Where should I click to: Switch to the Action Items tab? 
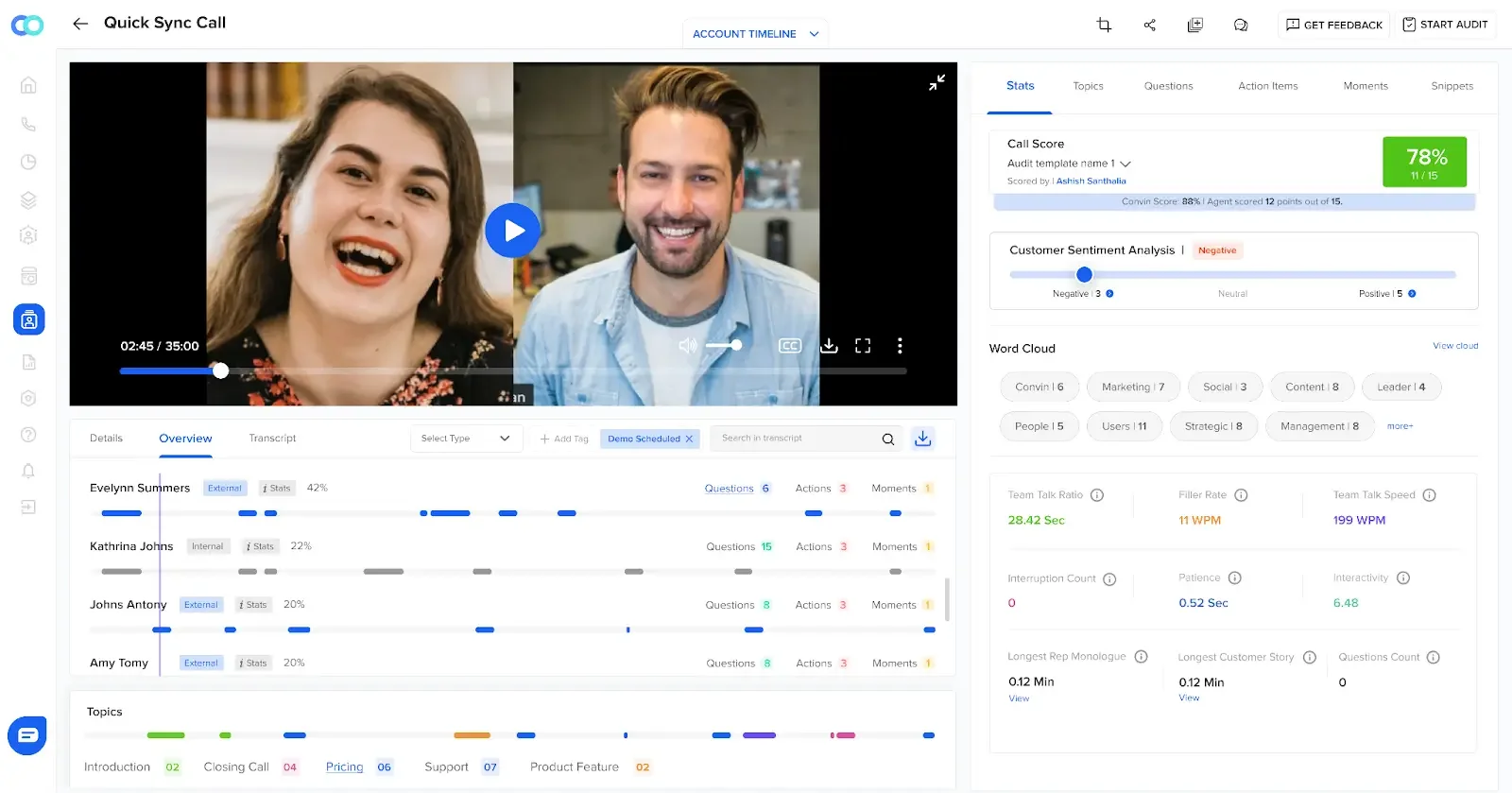[1267, 86]
